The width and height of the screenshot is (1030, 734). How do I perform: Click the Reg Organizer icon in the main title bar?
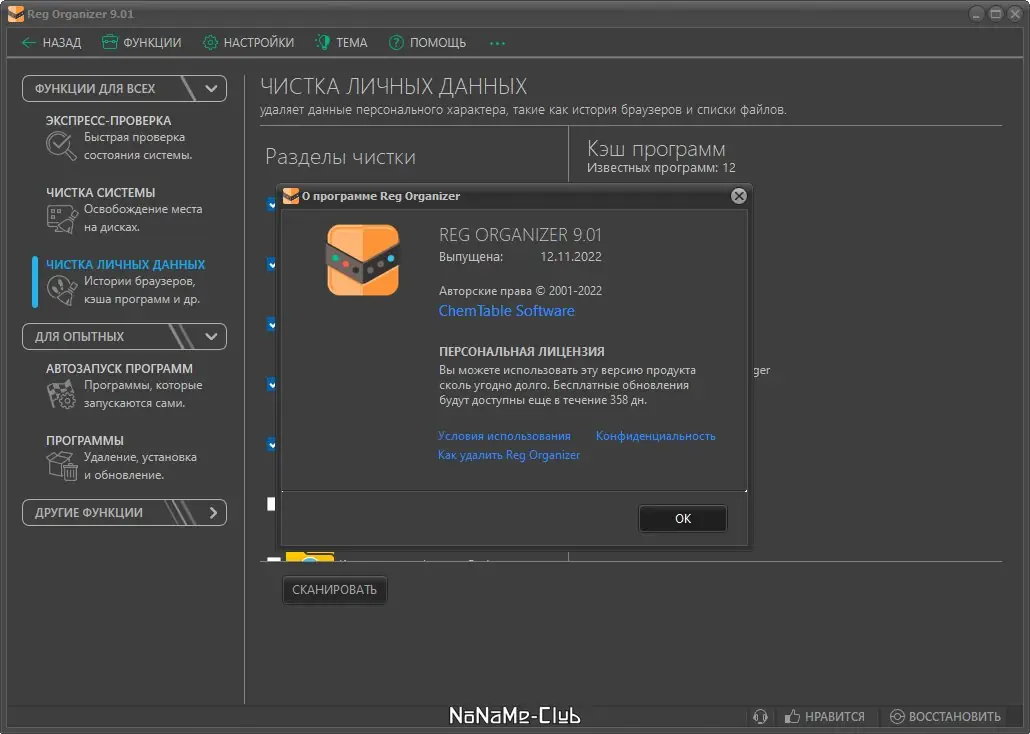[x=16, y=14]
